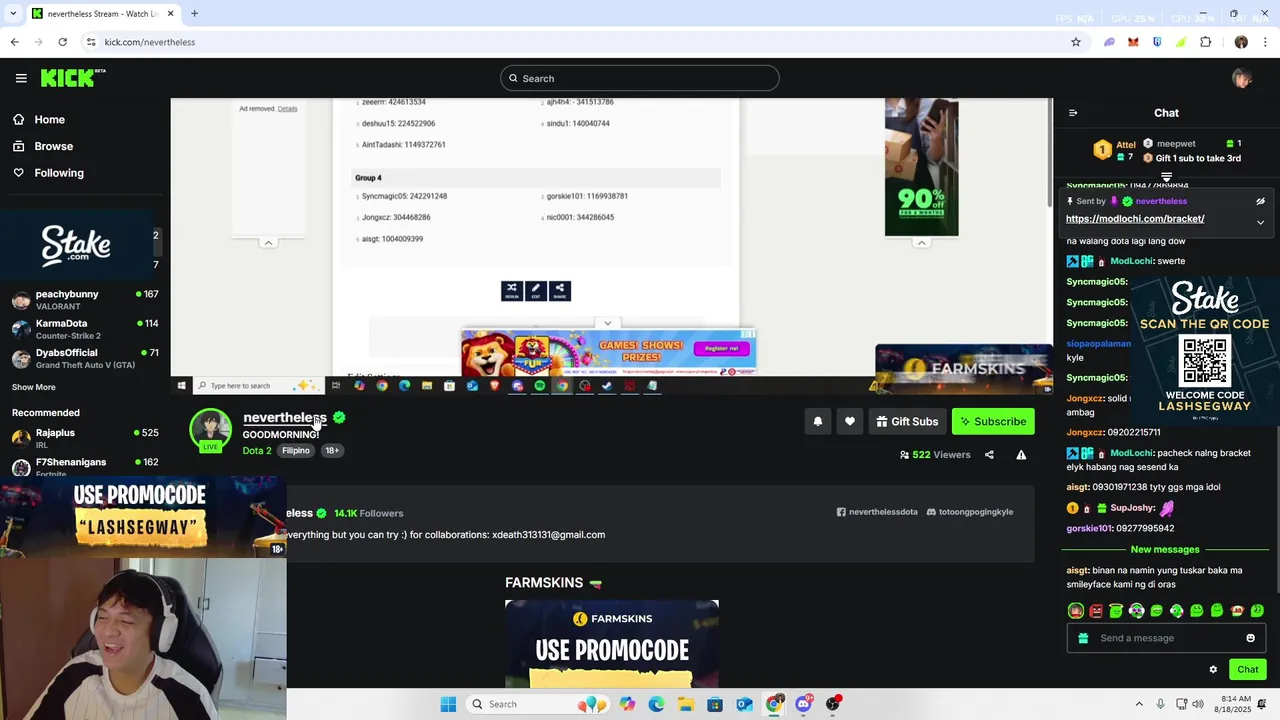This screenshot has height=720, width=1280.
Task: Click the green Subscribe button
Action: 993,421
